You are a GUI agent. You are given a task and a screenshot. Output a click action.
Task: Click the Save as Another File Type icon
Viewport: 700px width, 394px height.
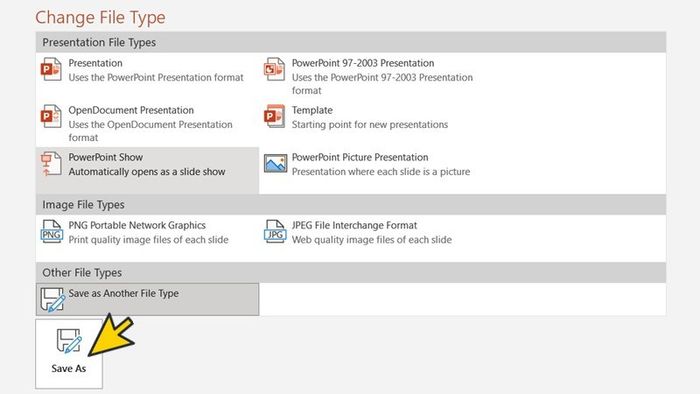tap(52, 299)
